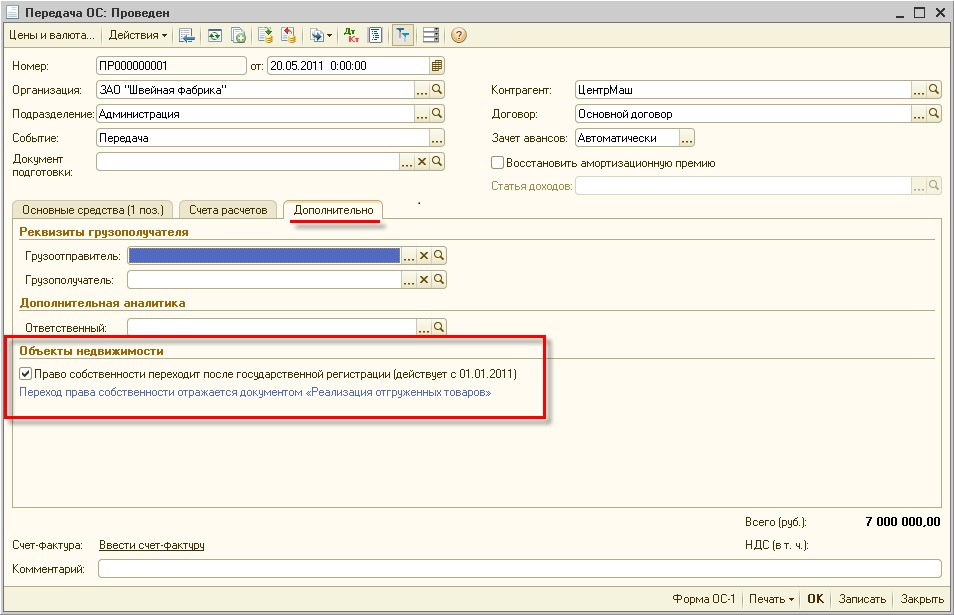Open the Печать dropdown at bottom
This screenshot has height=615, width=954.
771,599
